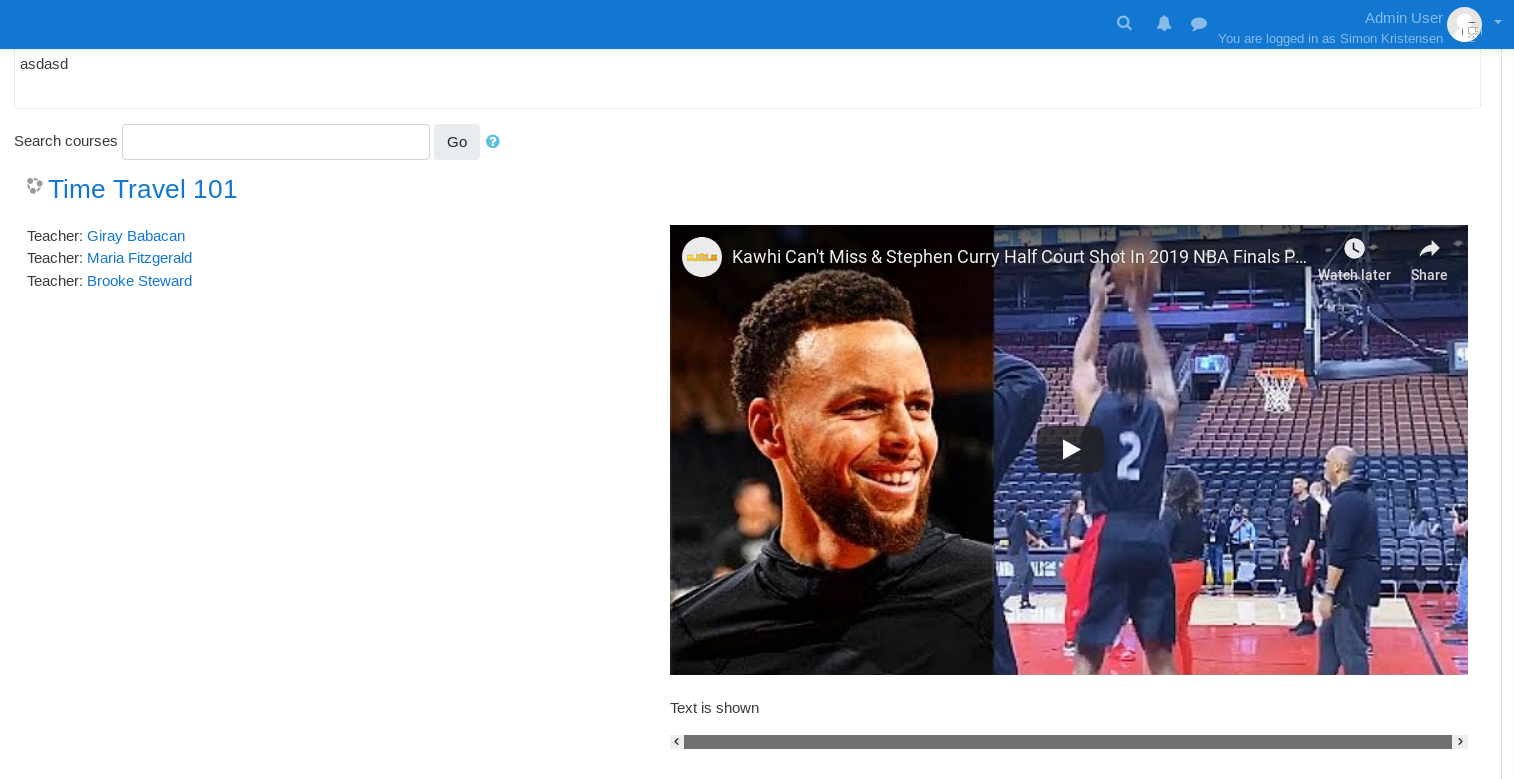Click the 'Text is shown' caption
Image resolution: width=1514 pixels, height=779 pixels.
pos(714,708)
